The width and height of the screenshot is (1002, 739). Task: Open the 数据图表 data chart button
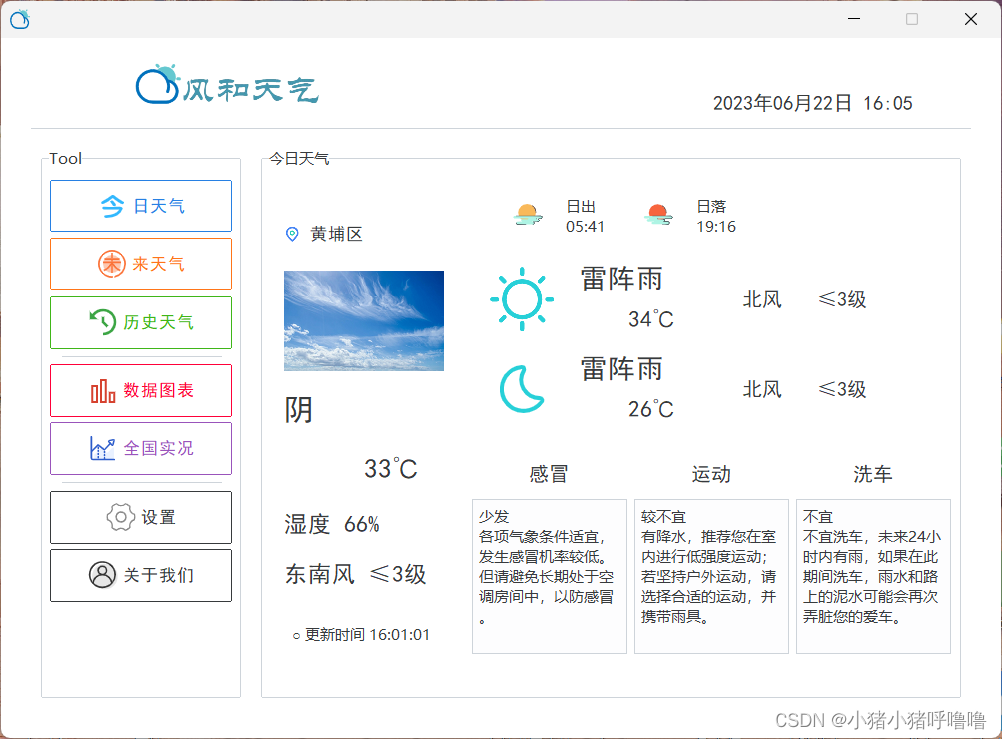pos(141,391)
